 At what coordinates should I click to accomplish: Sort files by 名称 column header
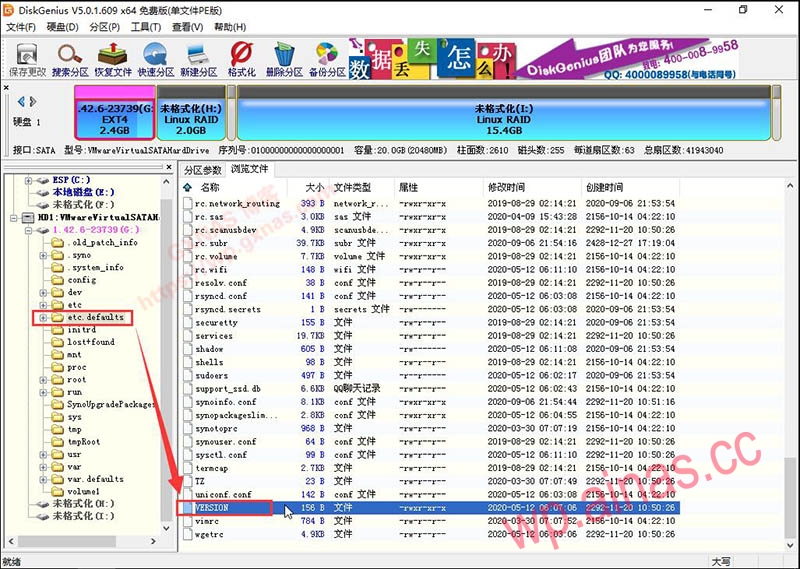210,187
